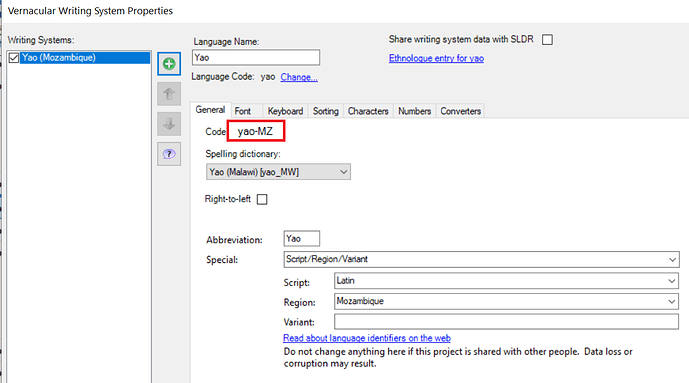This screenshot has height=383, width=689.
Task: Move writing system up with arrow icon
Action: click(169, 94)
